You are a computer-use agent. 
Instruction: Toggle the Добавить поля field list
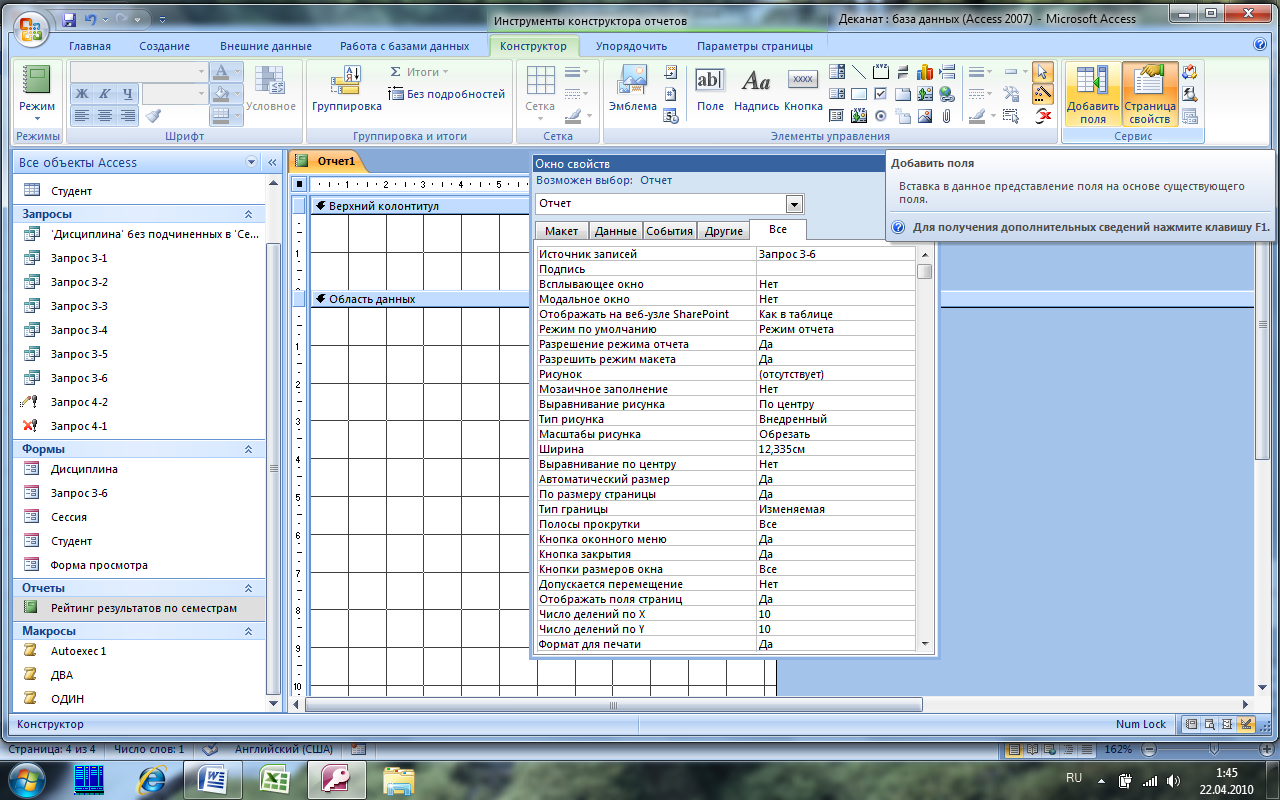click(1093, 94)
